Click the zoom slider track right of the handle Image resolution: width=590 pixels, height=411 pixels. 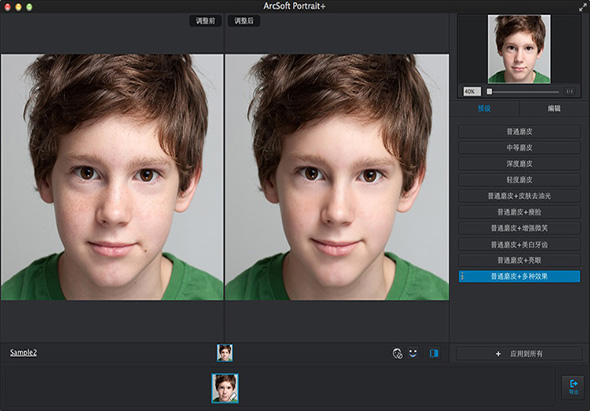point(526,91)
